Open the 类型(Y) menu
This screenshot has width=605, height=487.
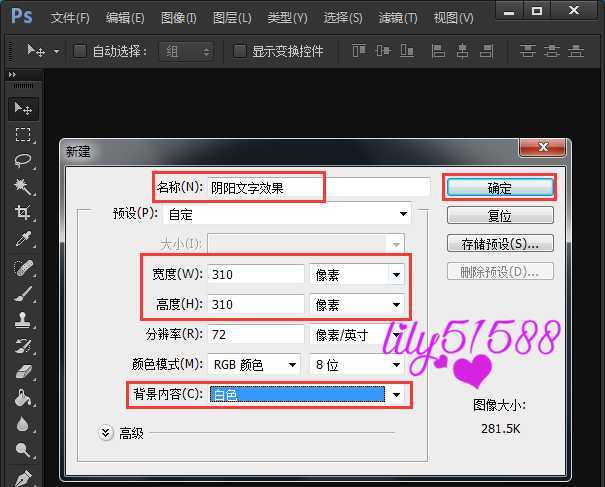click(287, 18)
